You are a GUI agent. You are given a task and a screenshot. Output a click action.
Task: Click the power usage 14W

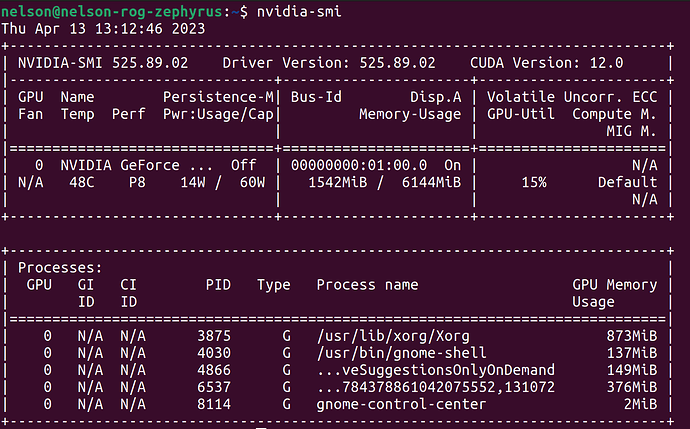coord(192,182)
